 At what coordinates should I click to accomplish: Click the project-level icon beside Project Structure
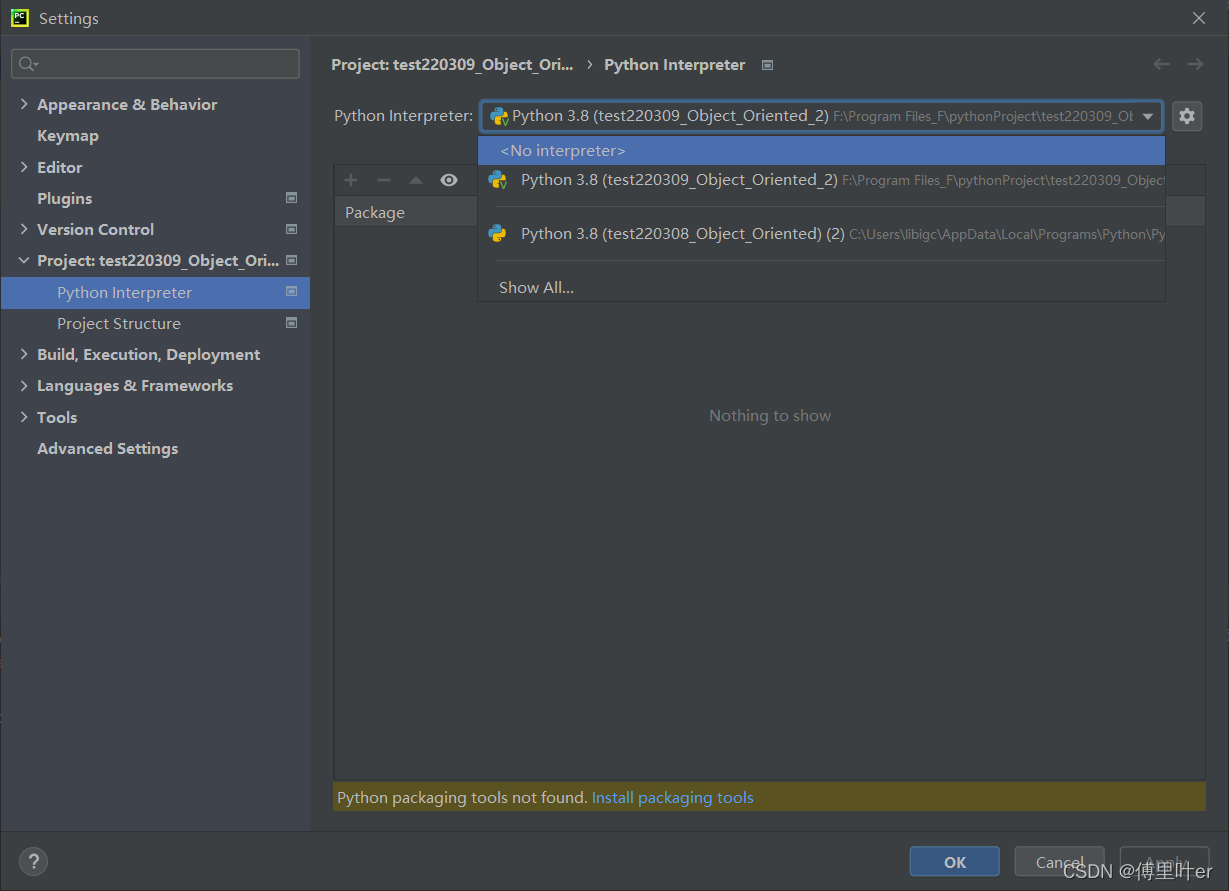pyautogui.click(x=291, y=323)
